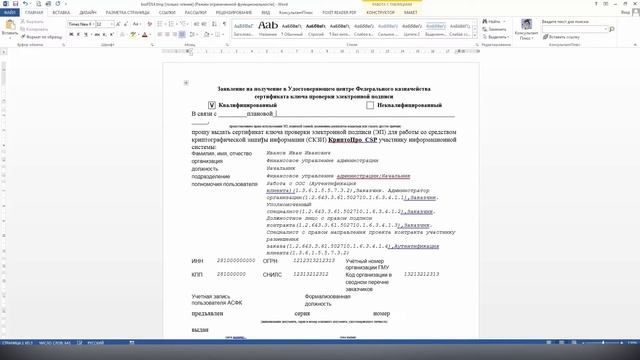Screen dimensions: 640x360
Task: Toggle underline formatting
Action: click(86, 35)
